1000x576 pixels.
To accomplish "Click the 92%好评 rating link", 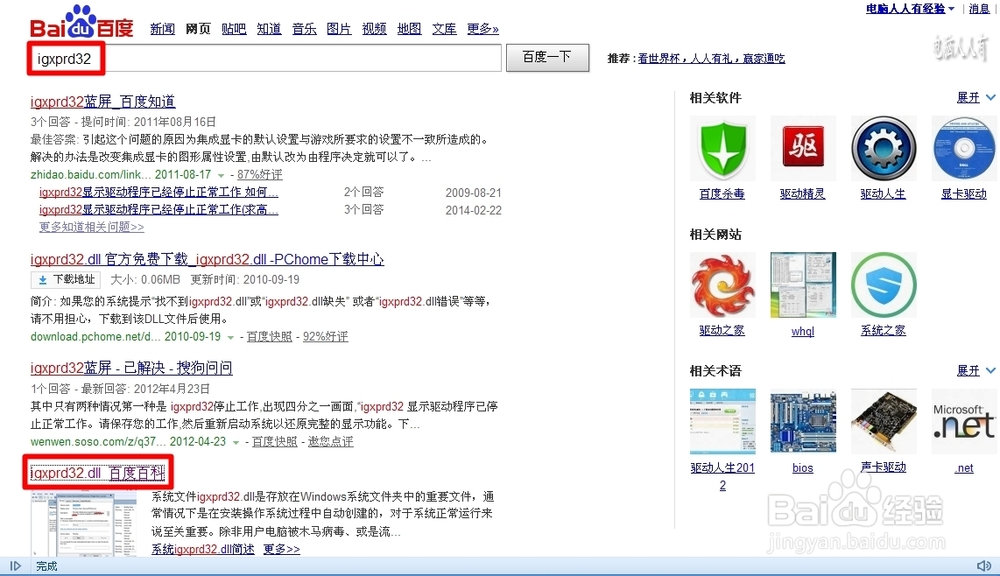I will point(325,337).
